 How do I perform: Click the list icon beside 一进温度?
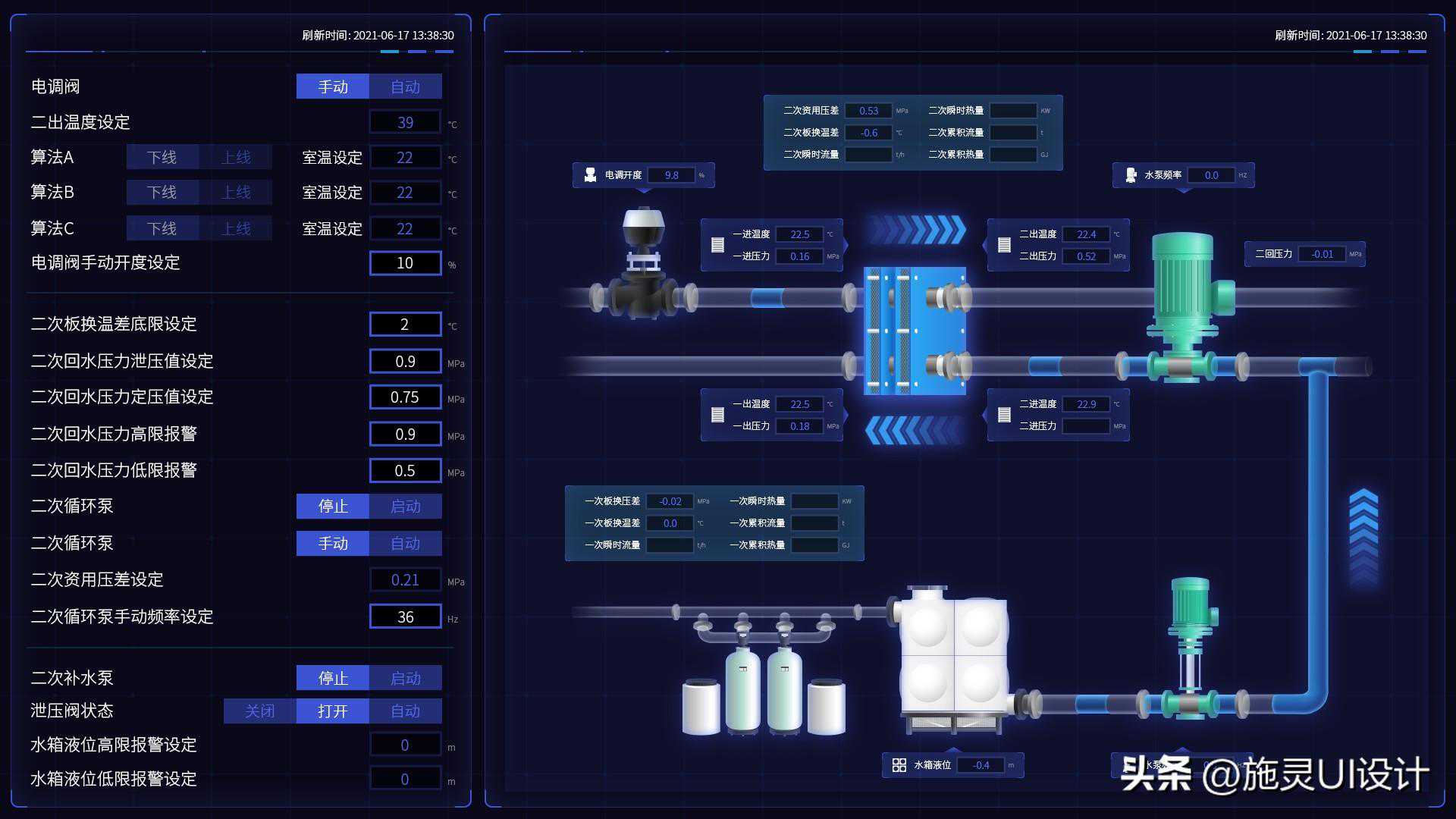click(717, 245)
